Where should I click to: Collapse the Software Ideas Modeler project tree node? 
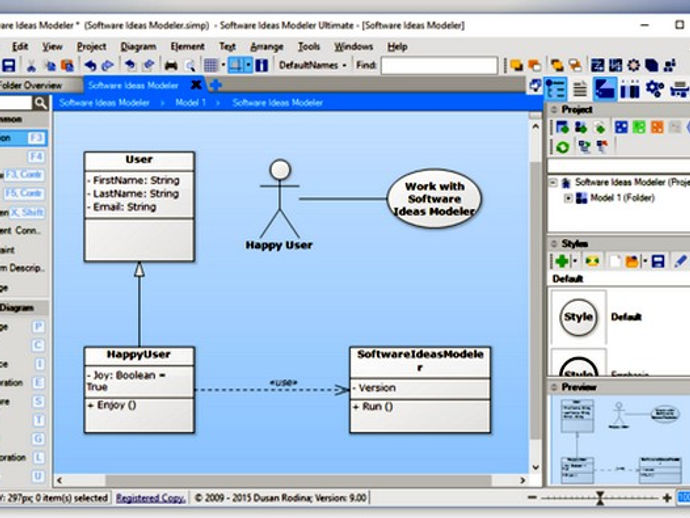tap(554, 182)
